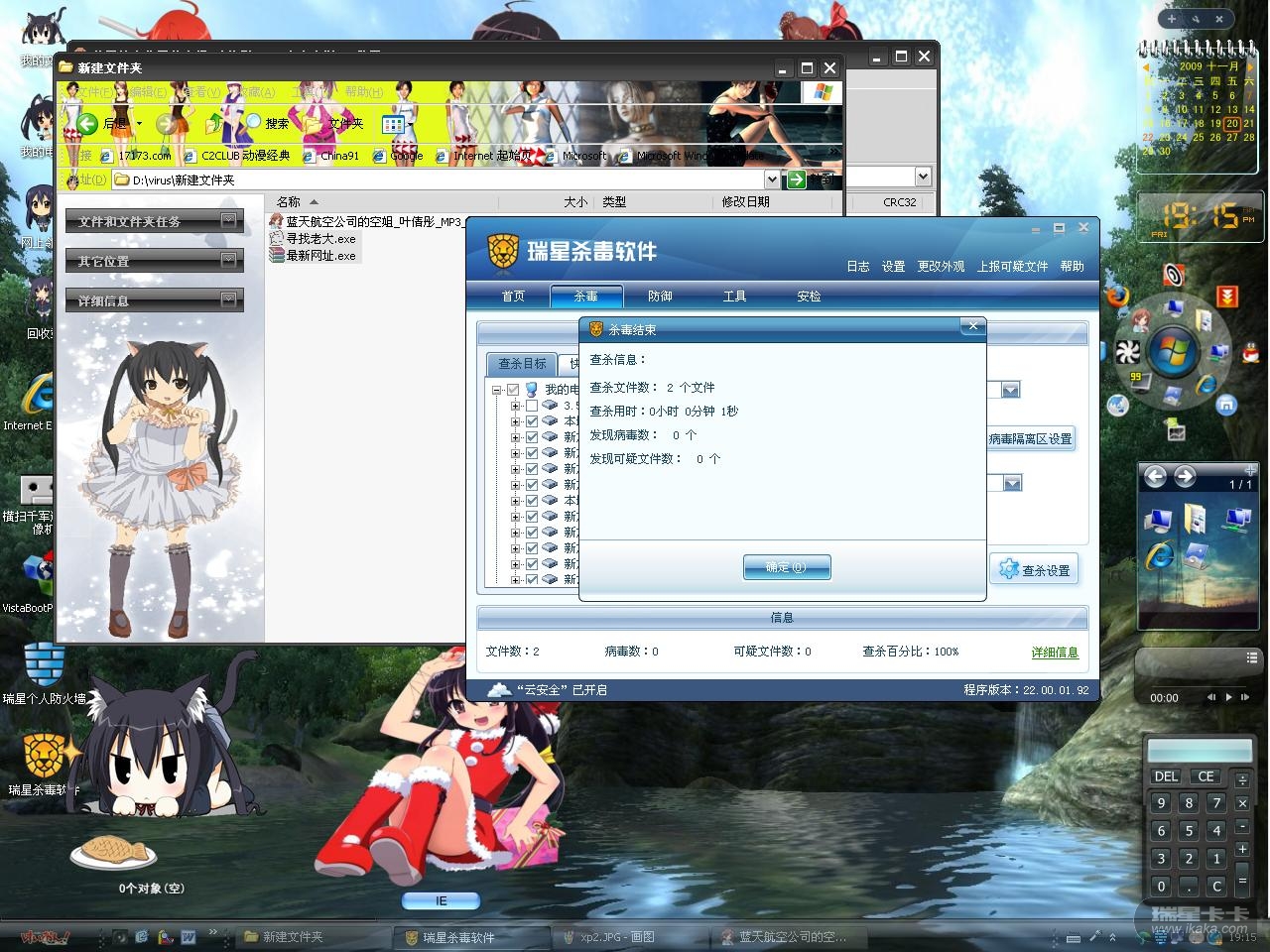
Task: Open Explorer 搜索 search tool
Action: 267,123
